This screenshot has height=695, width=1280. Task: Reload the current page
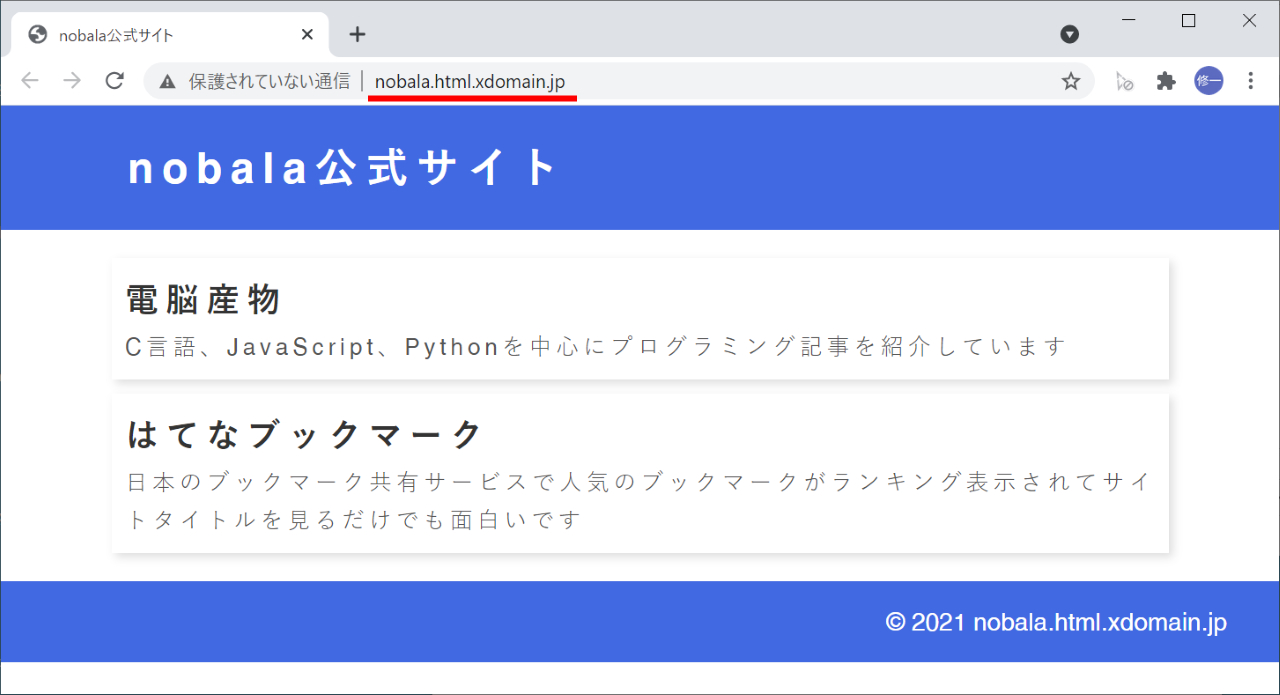point(115,81)
